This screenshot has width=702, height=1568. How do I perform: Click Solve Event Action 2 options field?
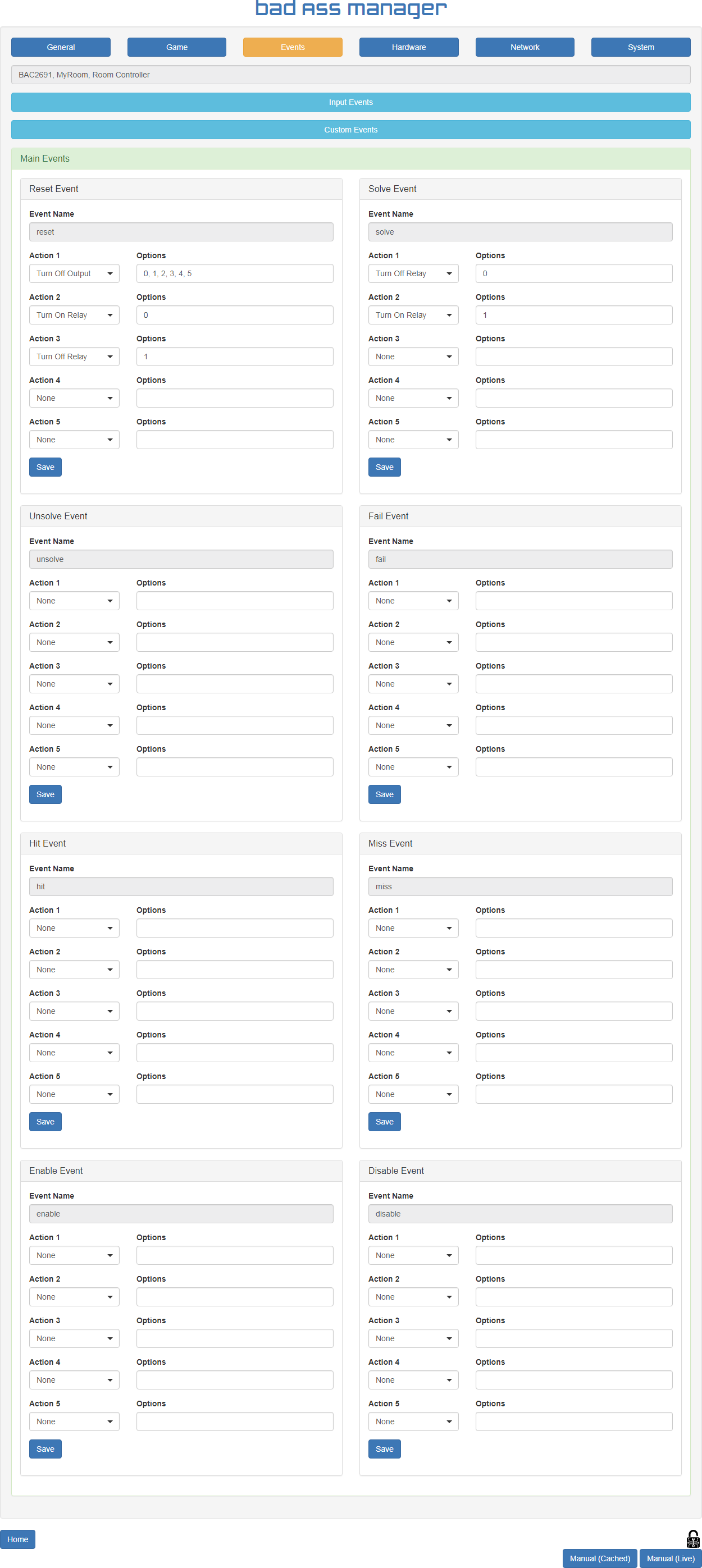pyautogui.click(x=574, y=315)
